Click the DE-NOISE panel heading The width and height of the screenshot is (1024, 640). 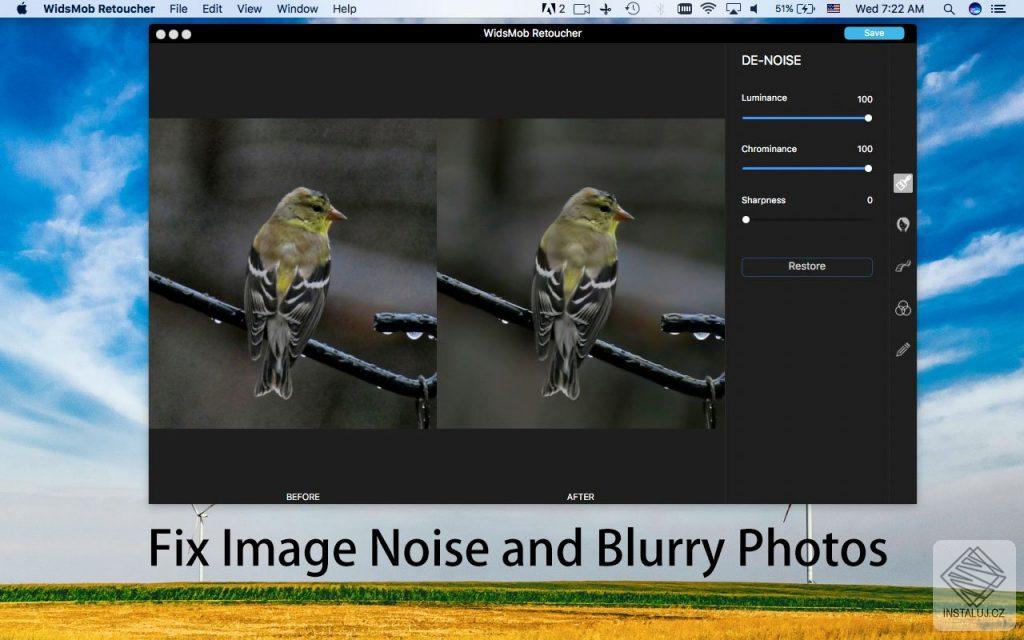coord(771,60)
